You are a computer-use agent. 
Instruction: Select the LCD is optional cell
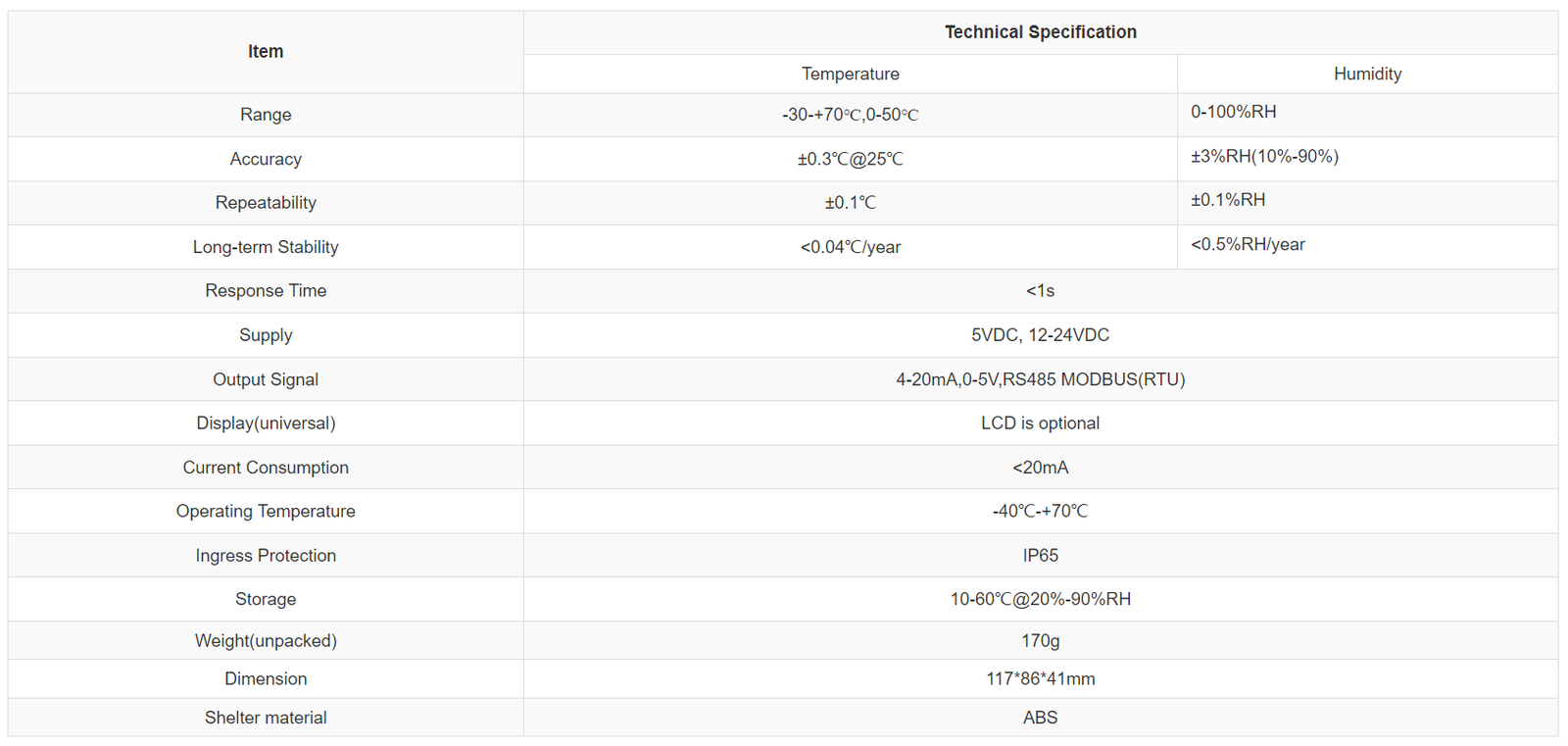(1040, 423)
